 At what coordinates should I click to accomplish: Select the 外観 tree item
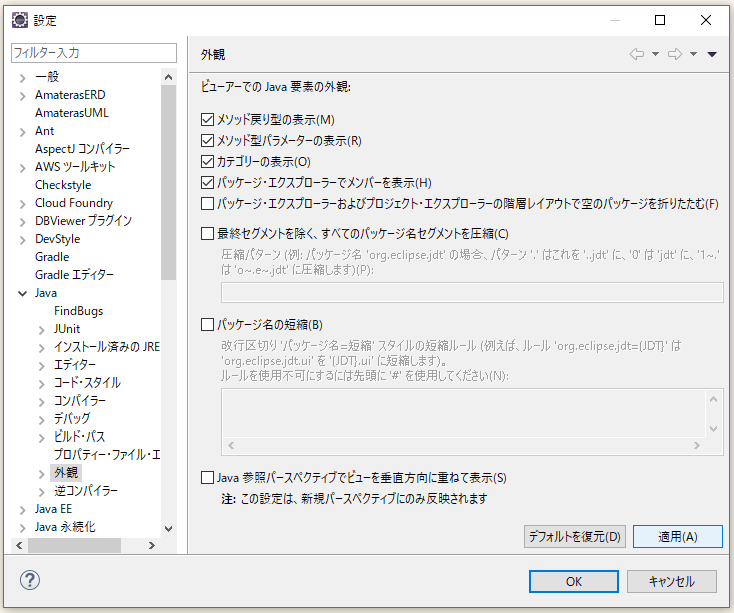[66, 473]
